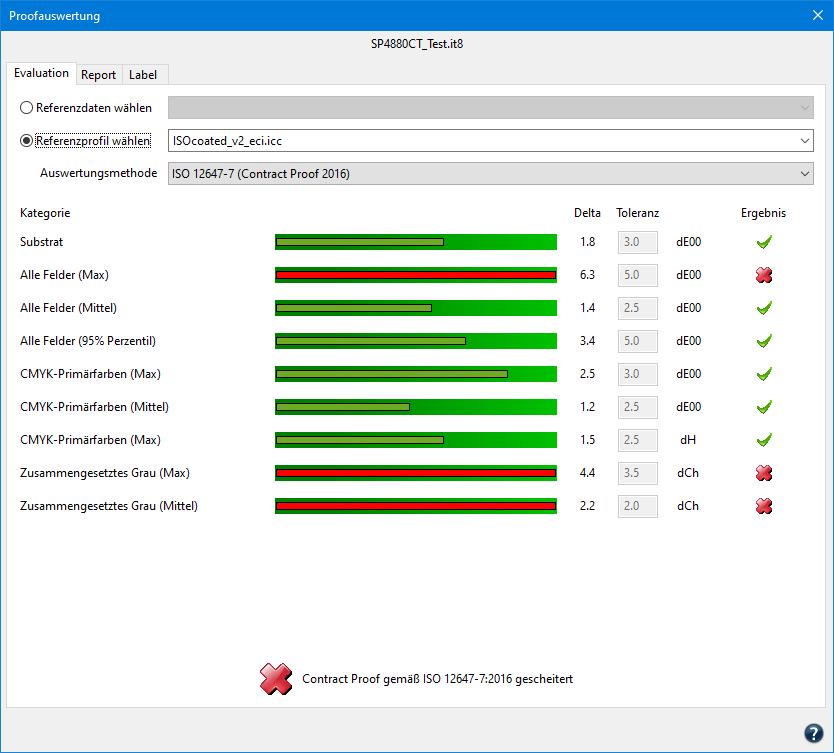
Task: Click the help question mark icon
Action: click(x=813, y=732)
